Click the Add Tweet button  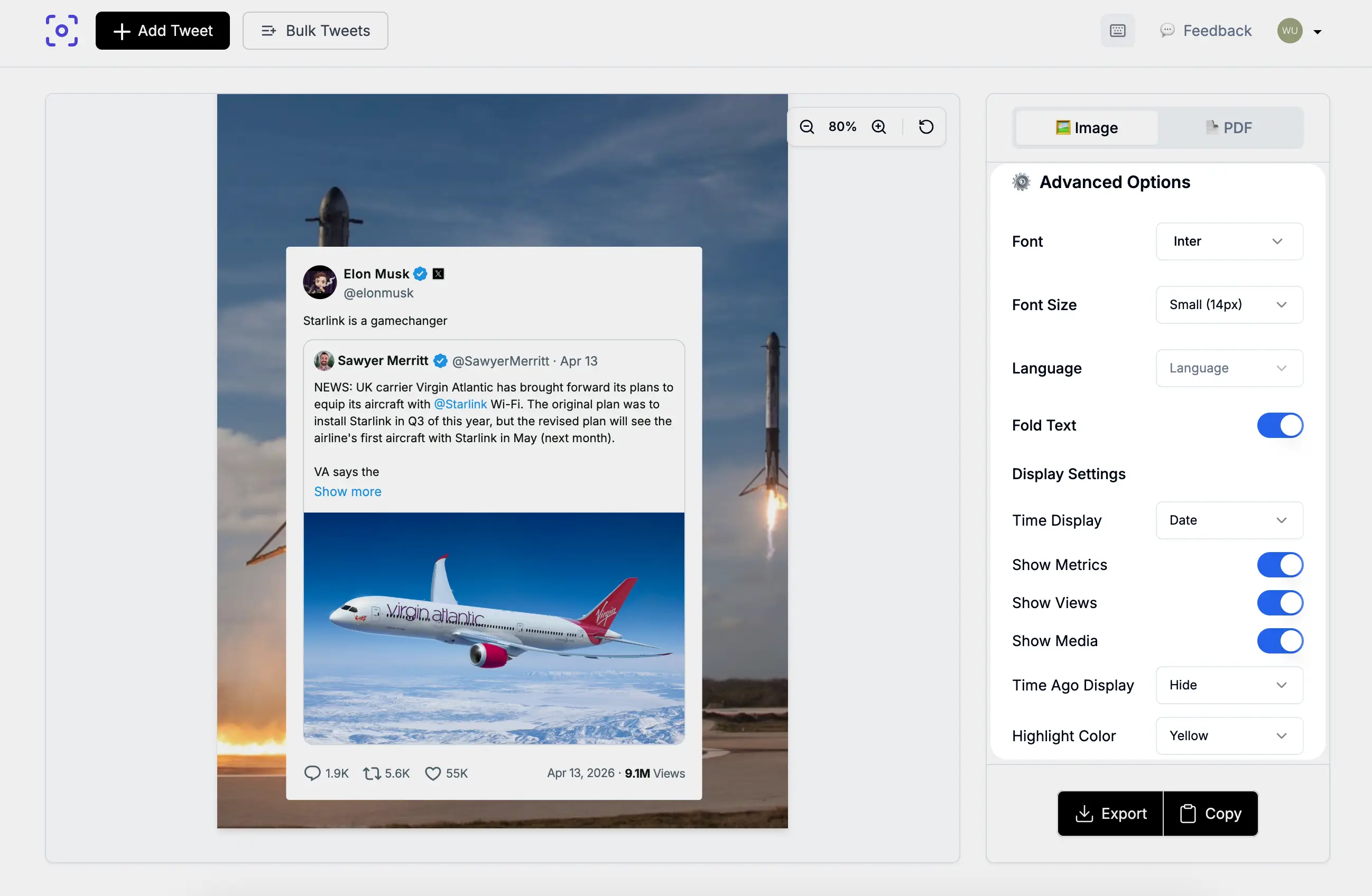pos(163,31)
